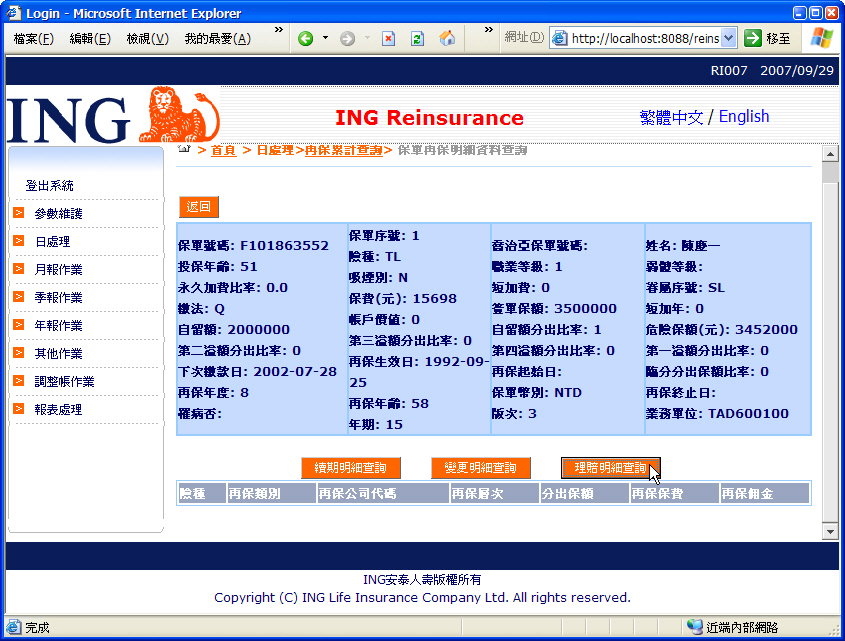Click the arrow icon beside 季報作業
Screen dimensions: 845x641
(19, 297)
